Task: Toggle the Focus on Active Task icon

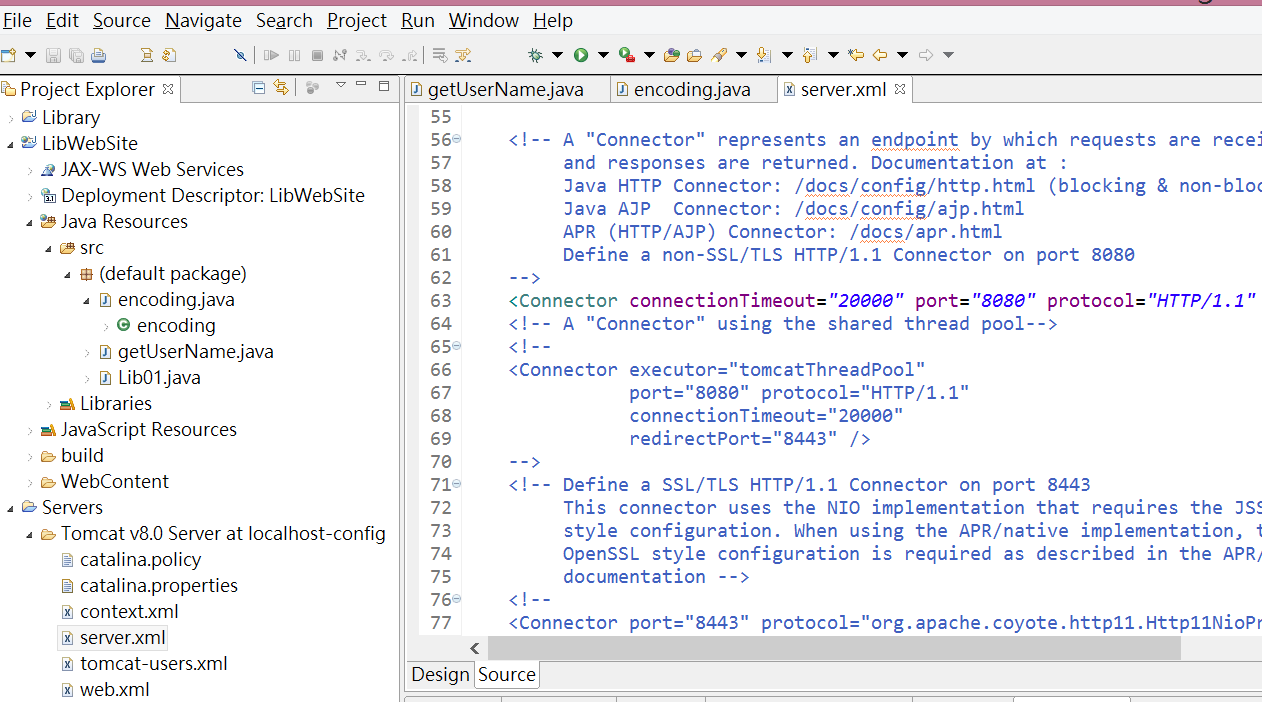Action: coord(313,88)
